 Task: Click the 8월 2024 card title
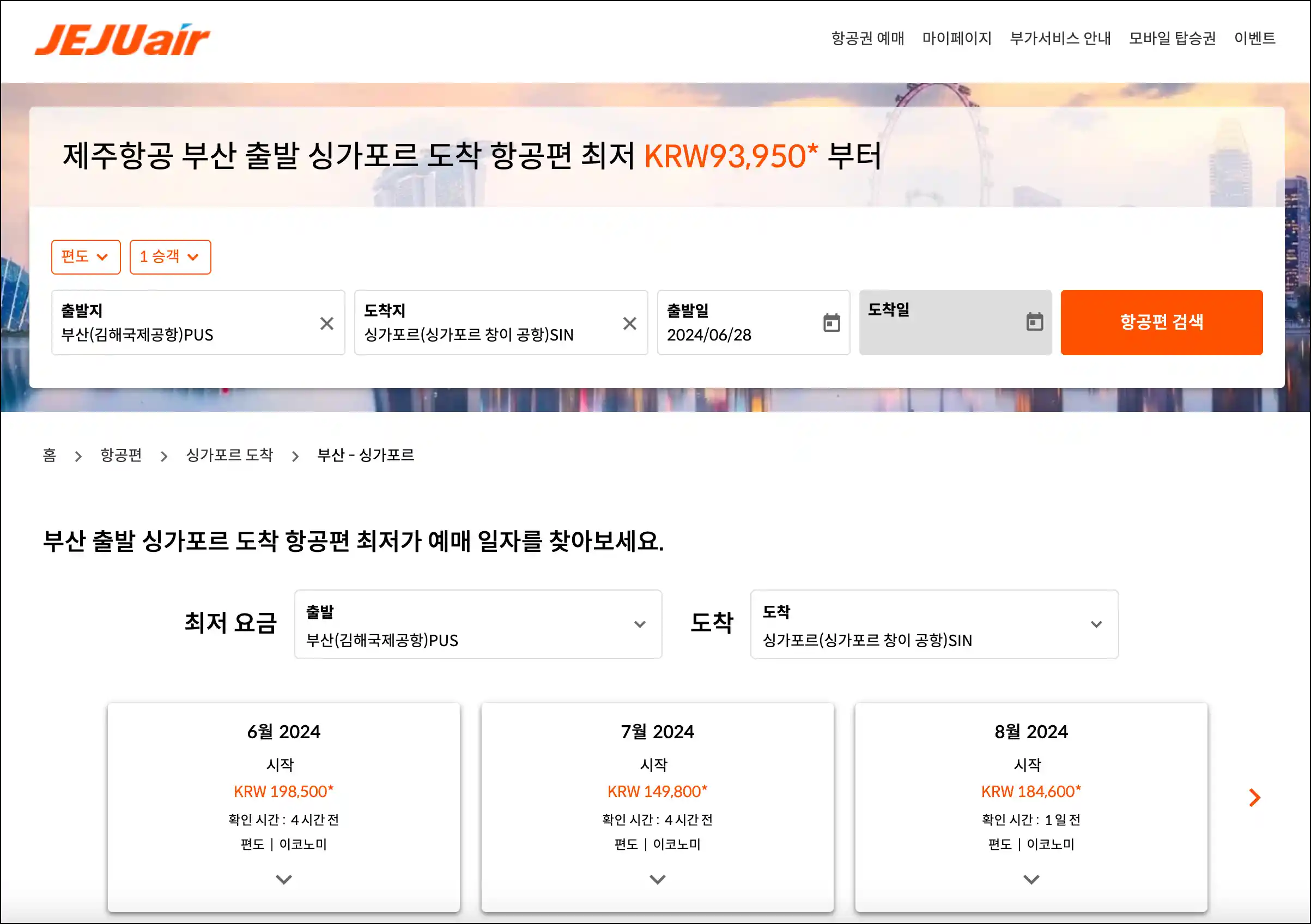[1030, 732]
